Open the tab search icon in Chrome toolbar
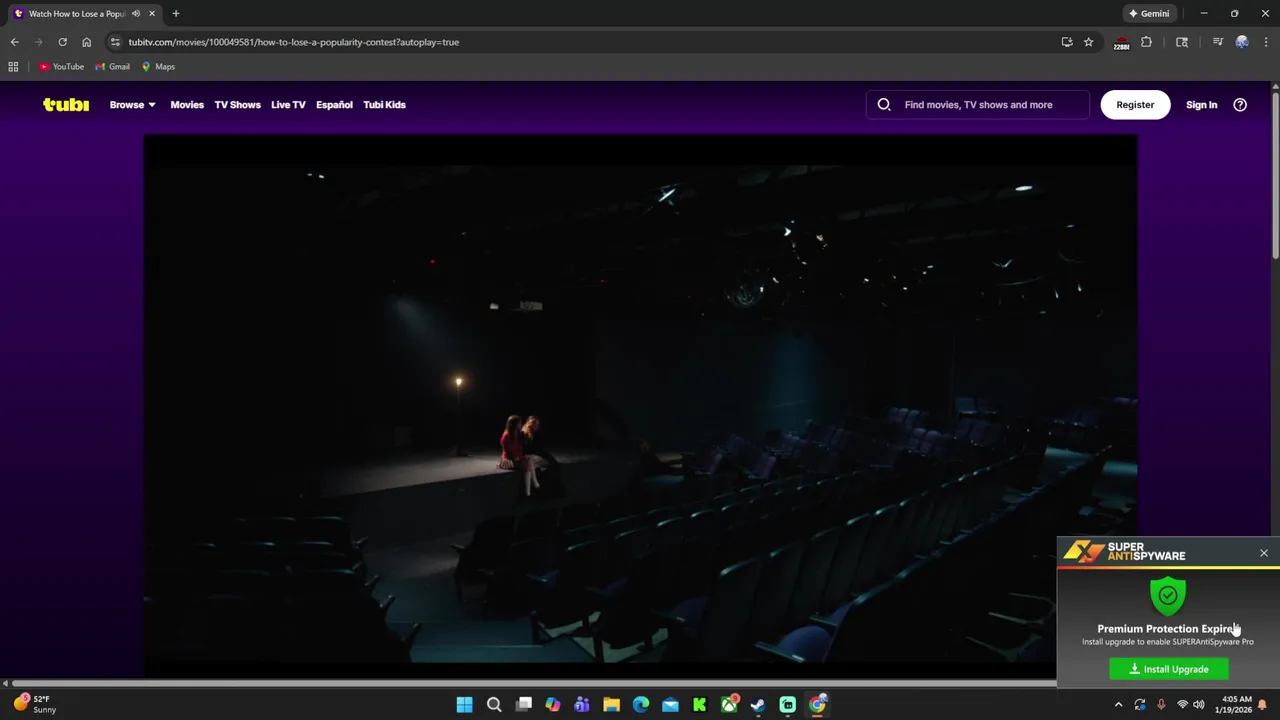This screenshot has width=1280, height=720. pos(1182,42)
